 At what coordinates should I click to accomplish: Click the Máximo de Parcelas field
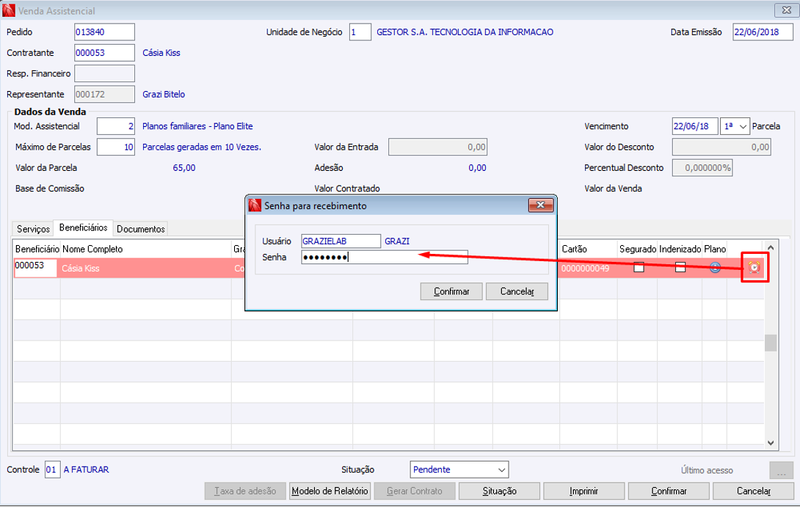coord(116,147)
